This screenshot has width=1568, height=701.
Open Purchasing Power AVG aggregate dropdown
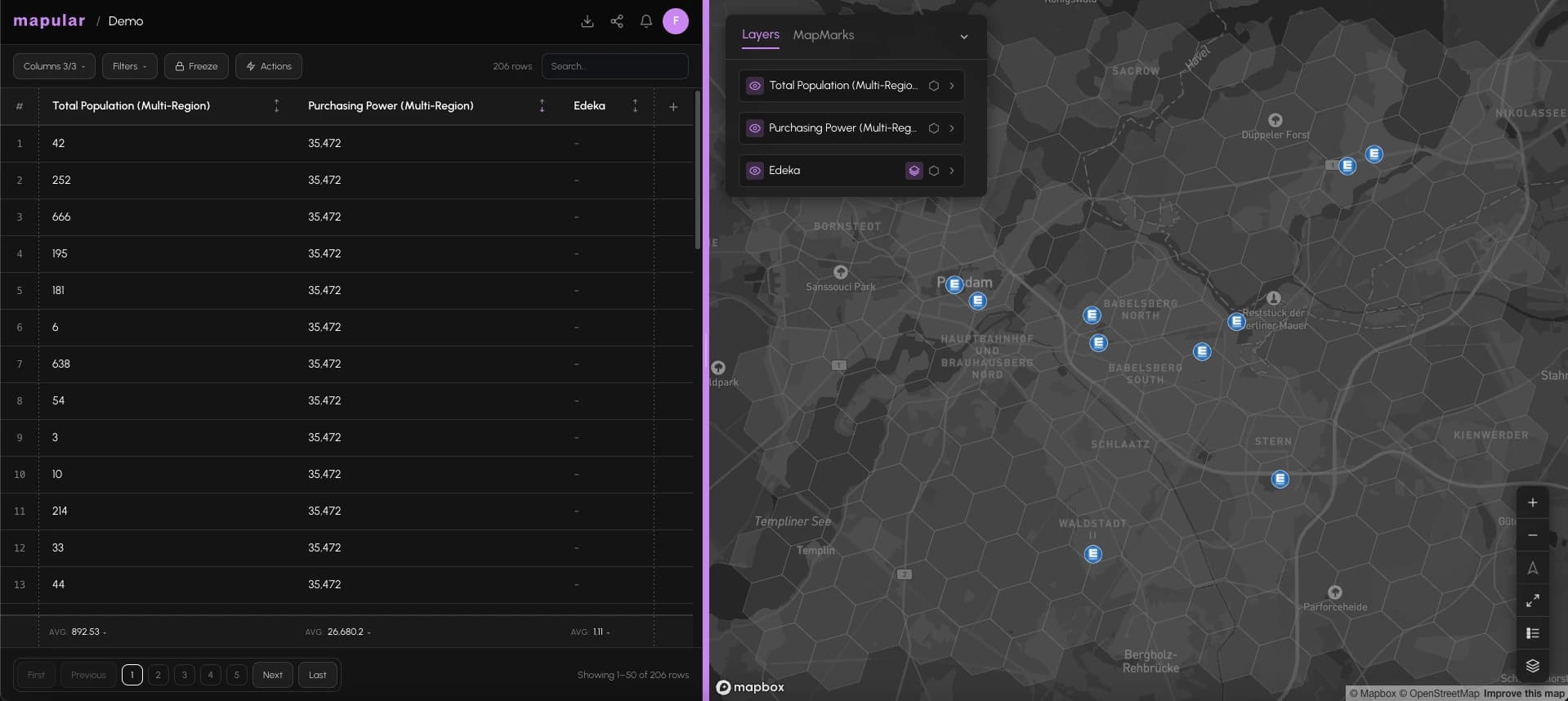(337, 632)
